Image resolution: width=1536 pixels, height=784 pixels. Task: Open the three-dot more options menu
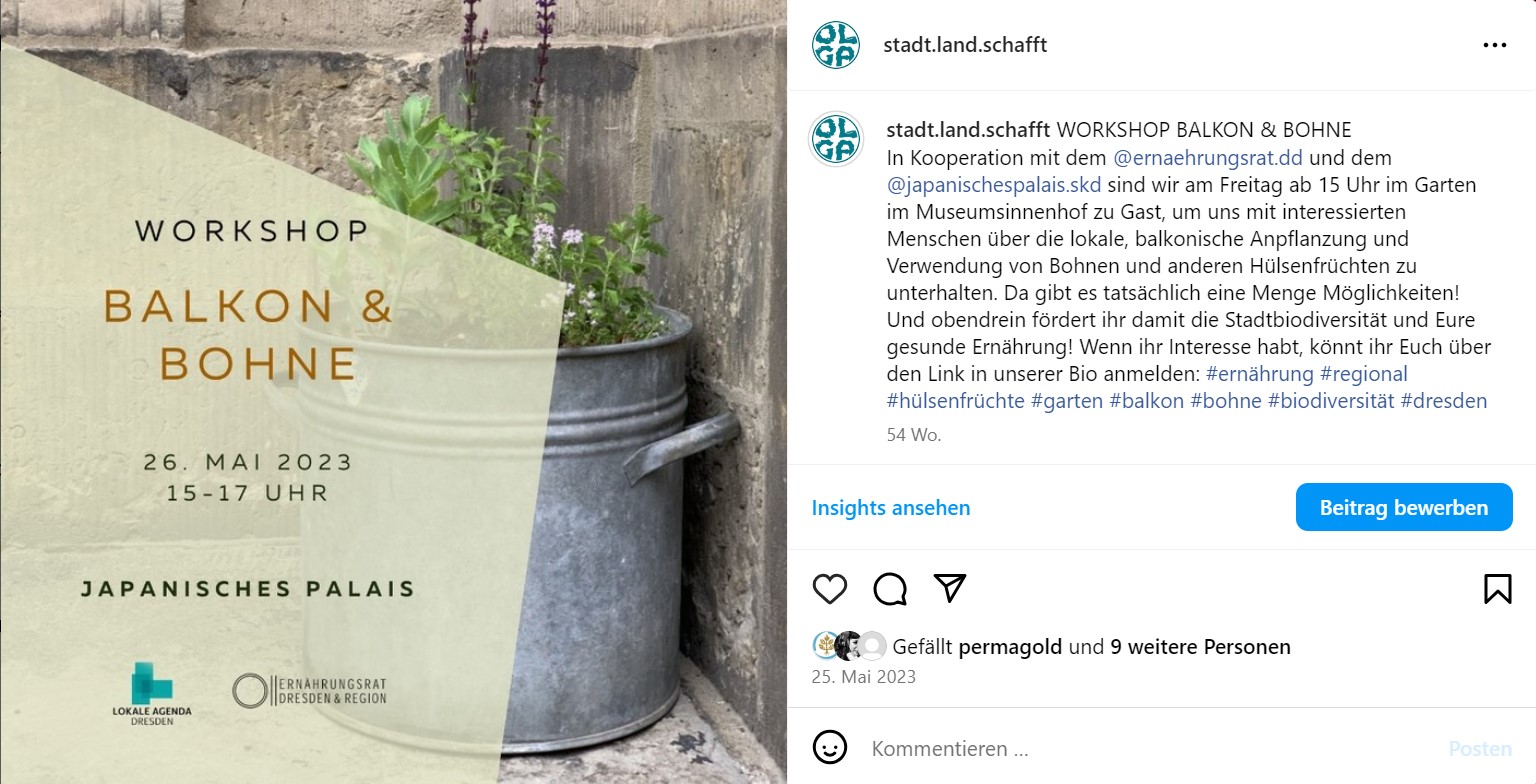point(1494,45)
